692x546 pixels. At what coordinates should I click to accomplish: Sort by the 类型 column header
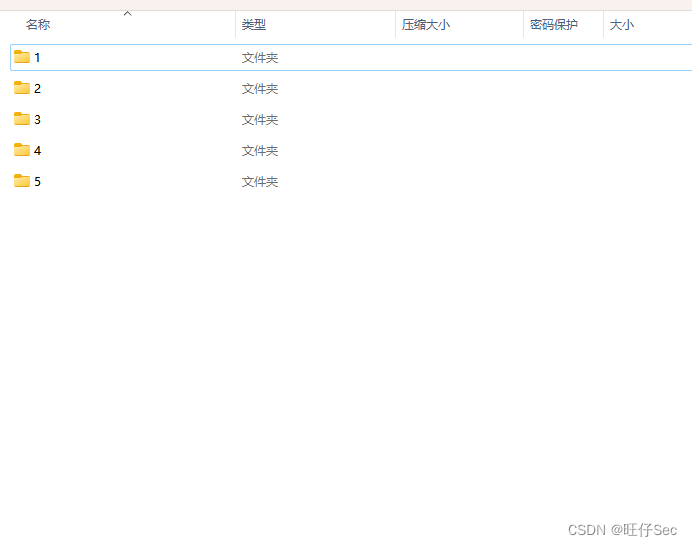click(254, 25)
